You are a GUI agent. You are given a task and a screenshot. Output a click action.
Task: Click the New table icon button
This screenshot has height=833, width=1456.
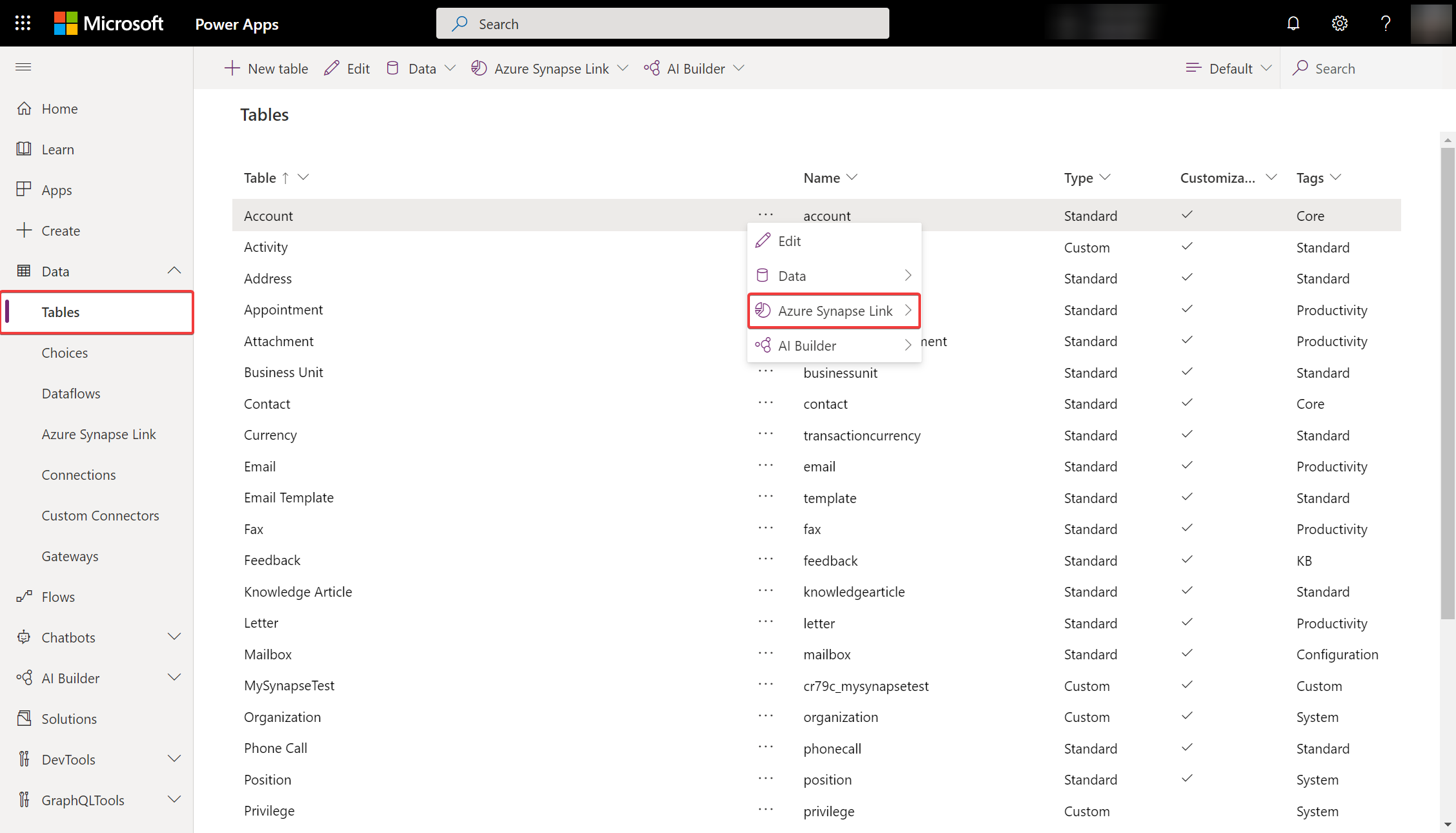tap(232, 68)
